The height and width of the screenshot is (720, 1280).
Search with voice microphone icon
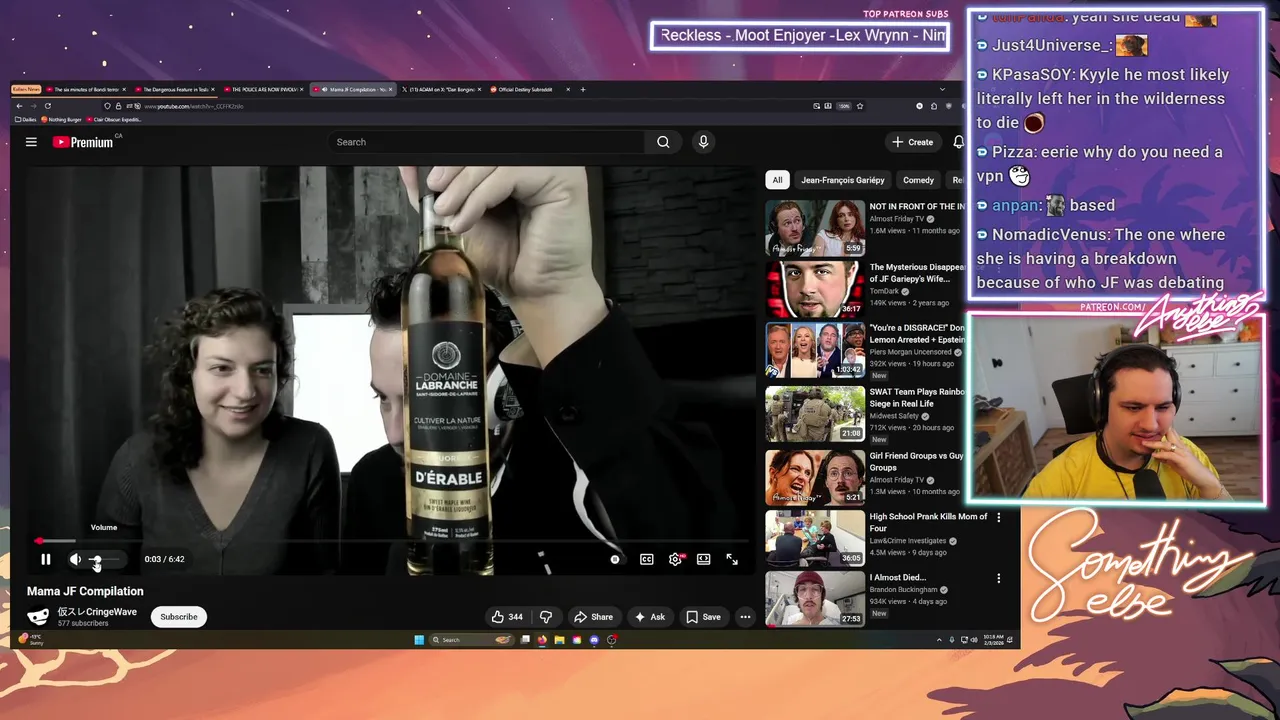point(703,142)
